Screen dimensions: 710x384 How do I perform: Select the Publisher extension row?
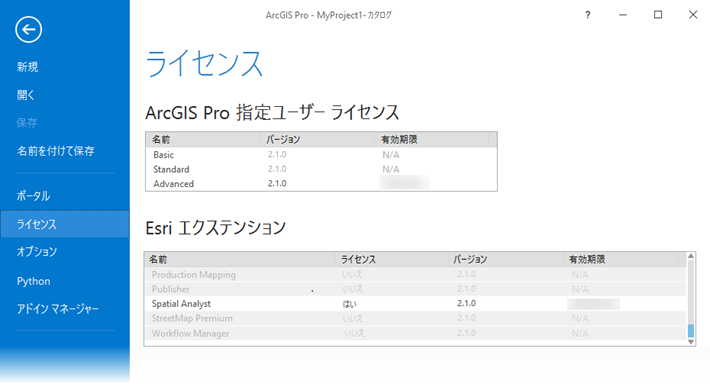415,289
